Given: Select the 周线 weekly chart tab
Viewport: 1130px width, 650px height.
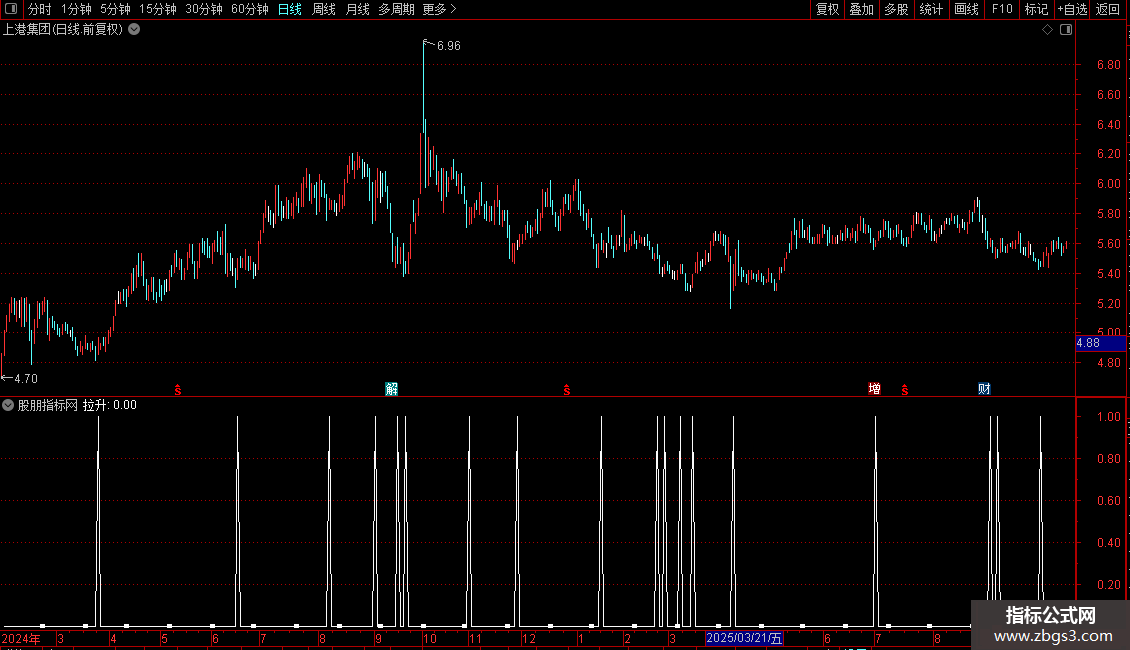Looking at the screenshot, I should [x=324, y=9].
